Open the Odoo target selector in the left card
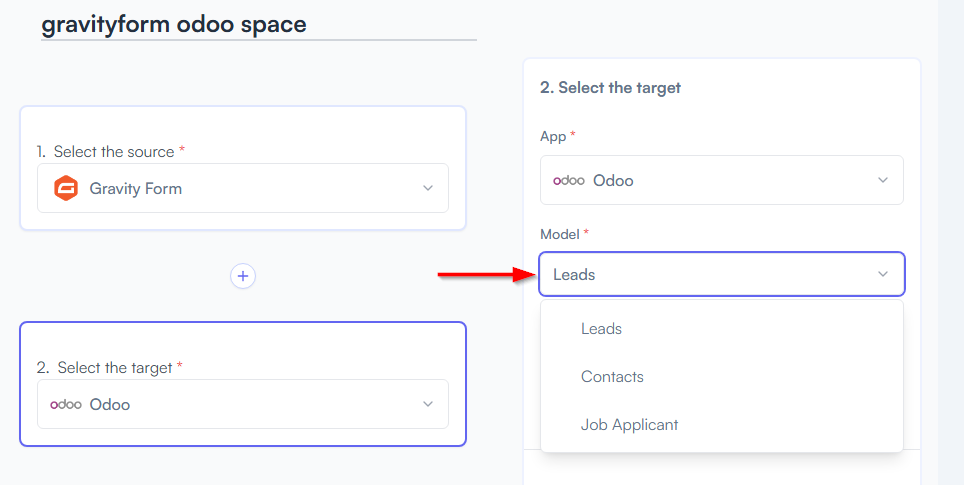The image size is (964, 485). coord(243,404)
